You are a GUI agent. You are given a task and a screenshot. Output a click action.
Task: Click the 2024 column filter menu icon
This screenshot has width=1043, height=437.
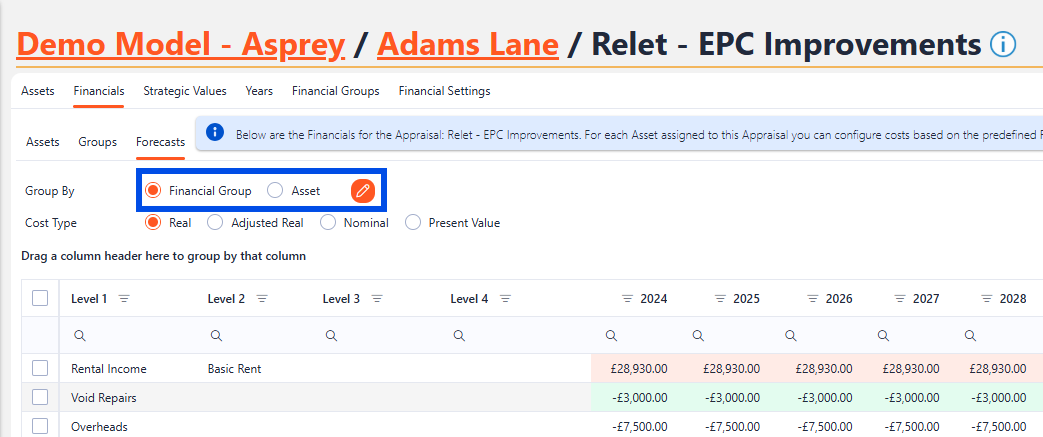(628, 299)
